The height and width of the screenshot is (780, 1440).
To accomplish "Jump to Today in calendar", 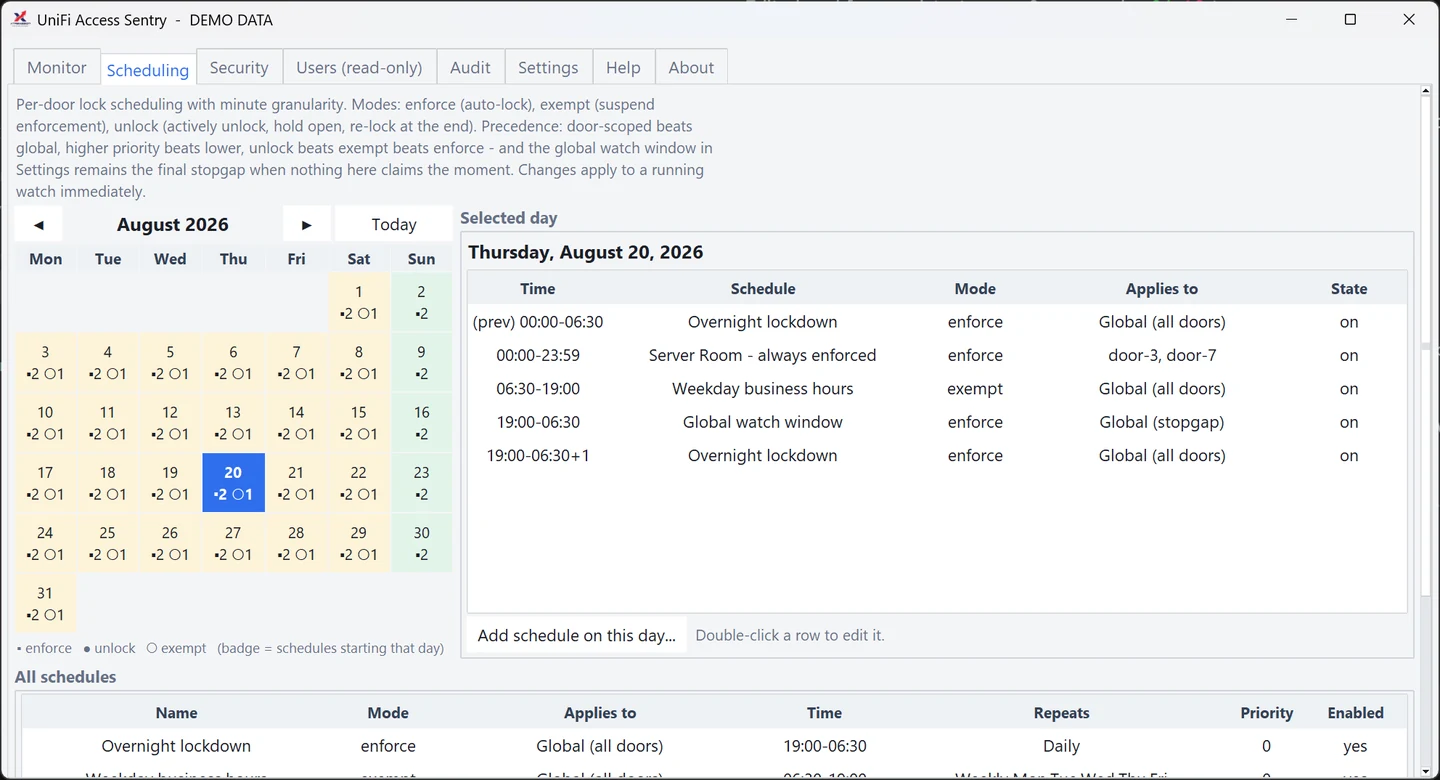I will (x=394, y=224).
